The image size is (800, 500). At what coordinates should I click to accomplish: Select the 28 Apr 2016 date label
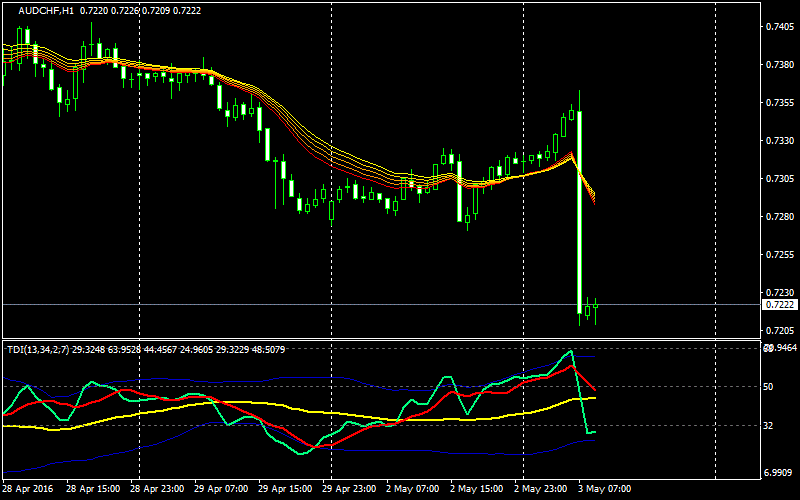click(x=29, y=490)
